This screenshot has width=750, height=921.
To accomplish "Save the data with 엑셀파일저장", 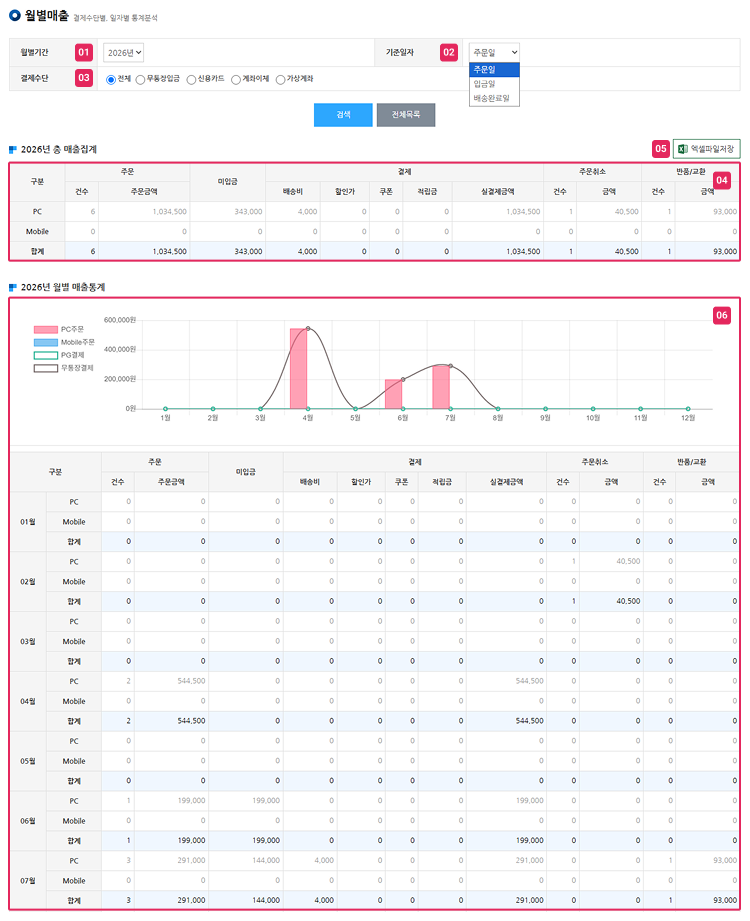I will click(x=707, y=149).
